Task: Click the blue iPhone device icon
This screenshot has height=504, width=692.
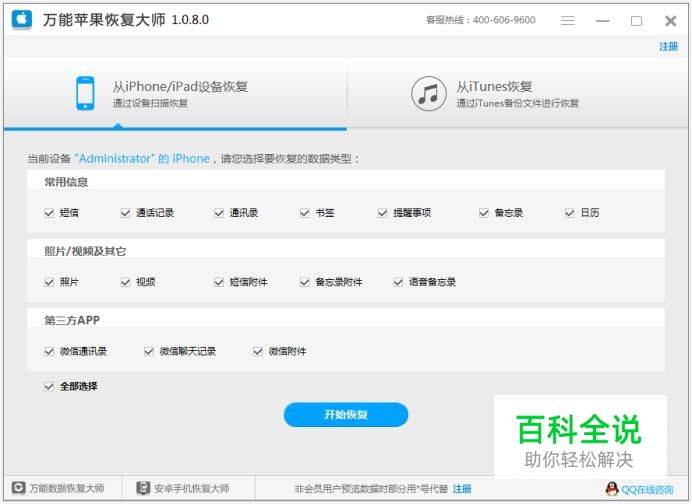Action: click(85, 93)
